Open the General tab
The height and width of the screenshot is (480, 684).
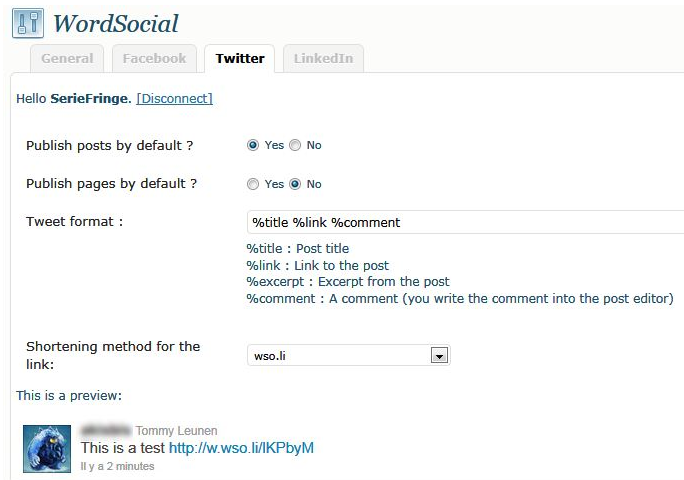[67, 58]
